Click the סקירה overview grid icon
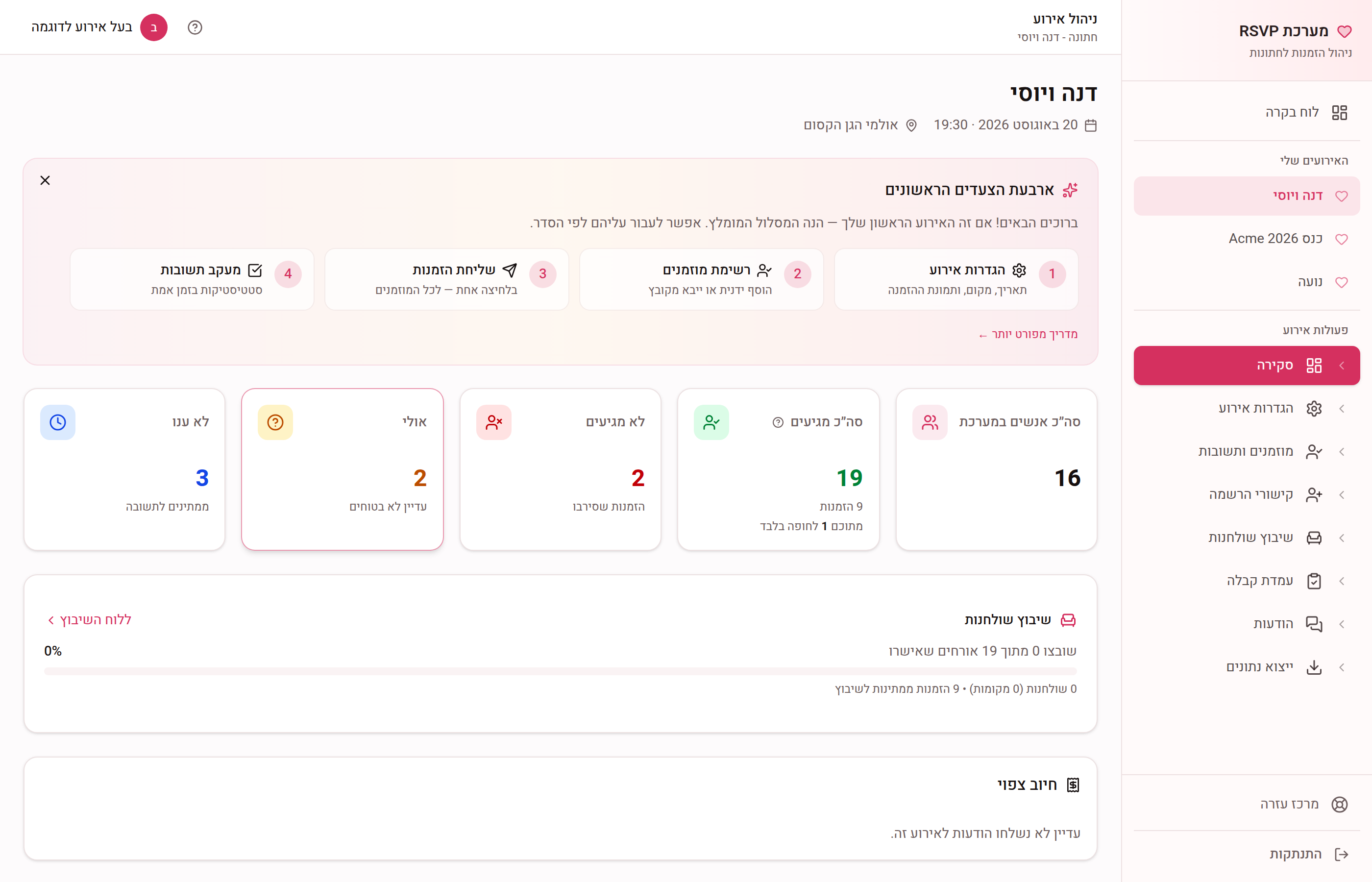This screenshot has height=882, width=1372. [1314, 366]
